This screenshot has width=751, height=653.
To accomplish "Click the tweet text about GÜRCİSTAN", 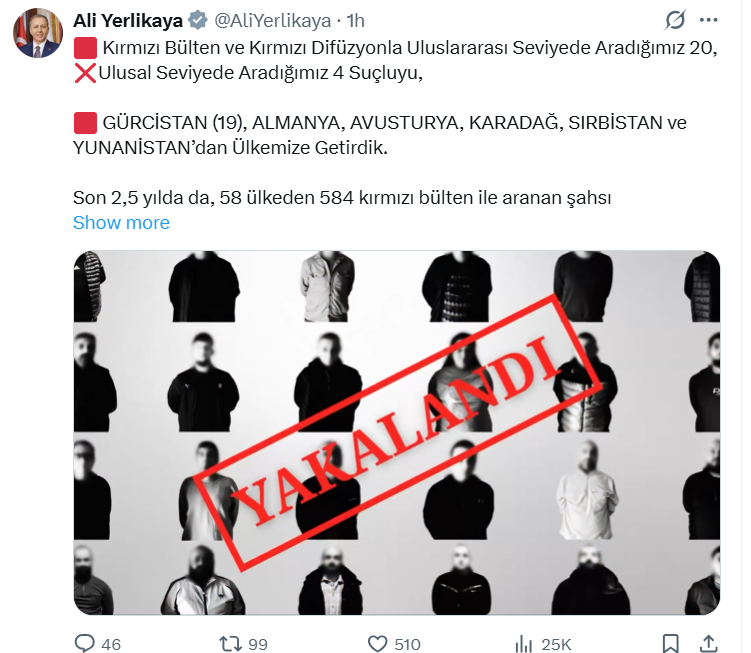I will click(380, 135).
